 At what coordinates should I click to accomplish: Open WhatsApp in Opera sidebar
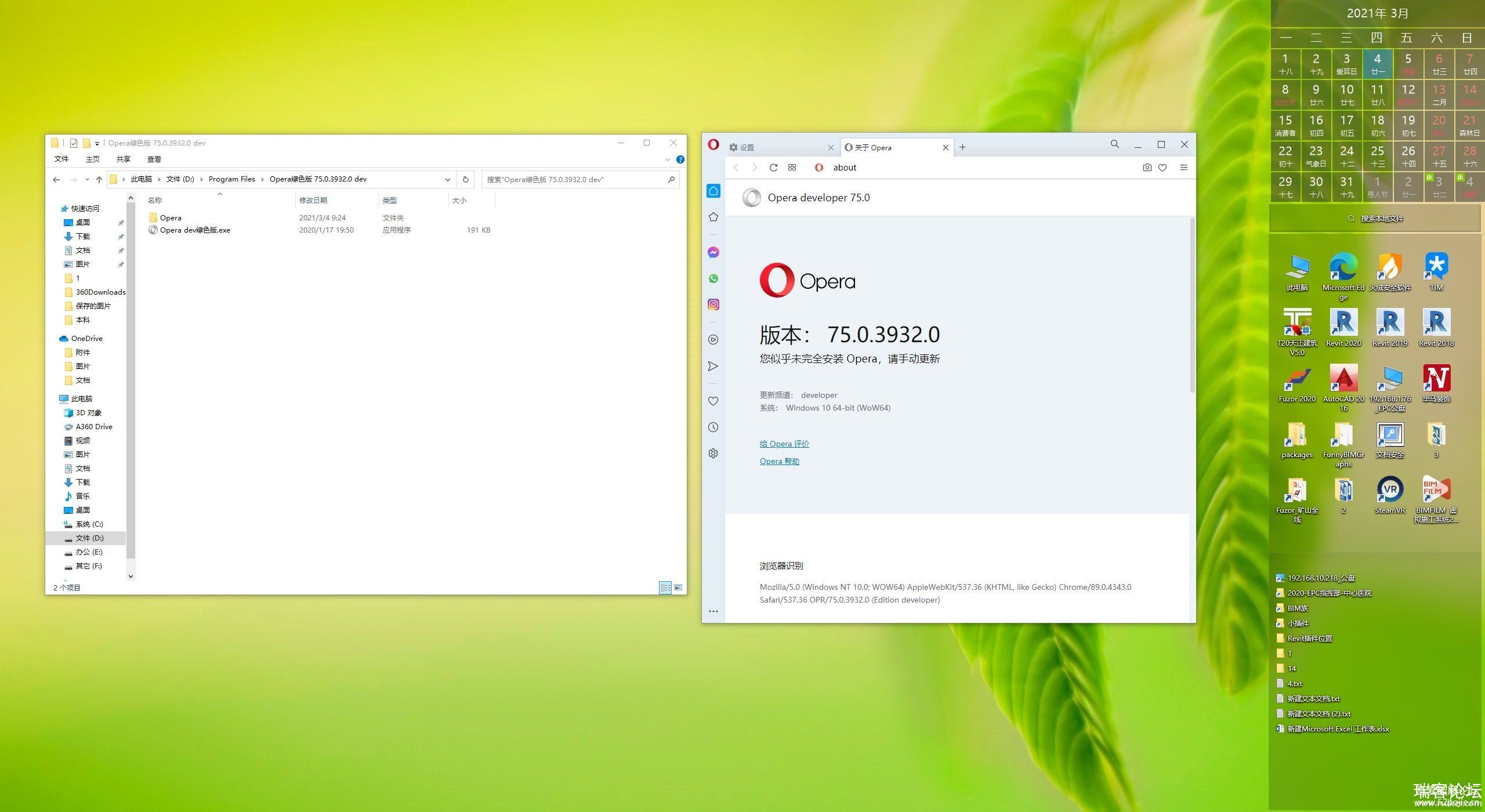pos(713,278)
